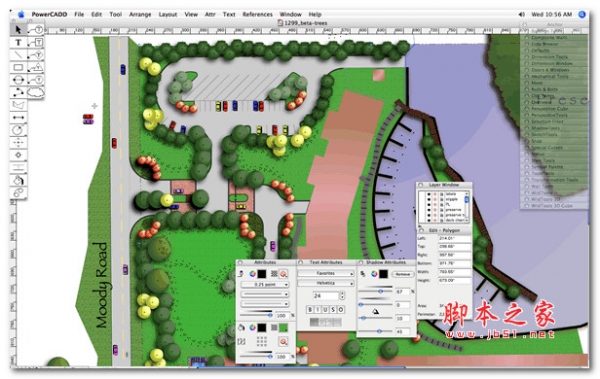Open the no-fill popup in fill attributes
The image size is (600, 379).
coord(283,341)
